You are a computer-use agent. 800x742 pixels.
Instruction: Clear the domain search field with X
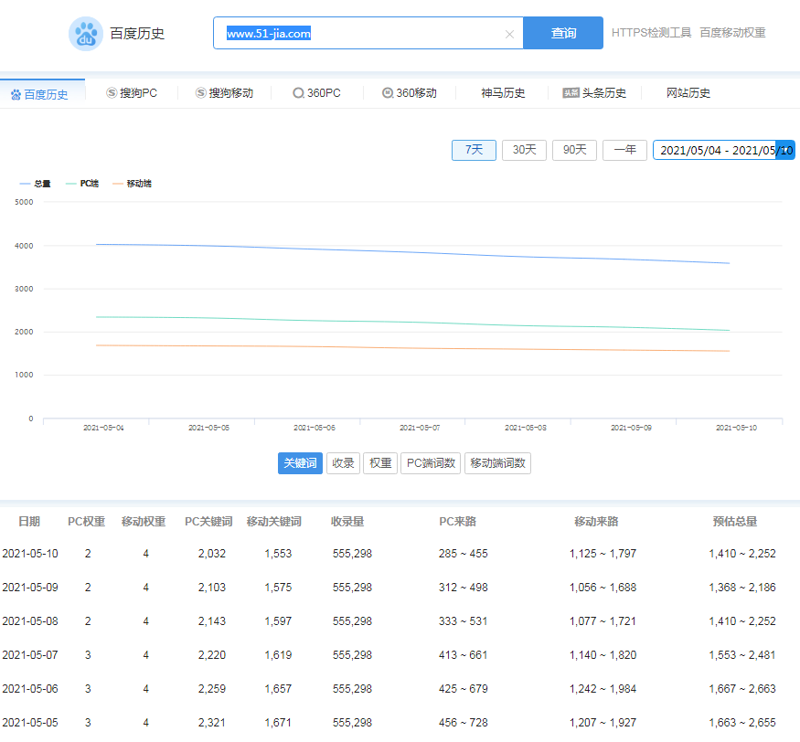[509, 34]
